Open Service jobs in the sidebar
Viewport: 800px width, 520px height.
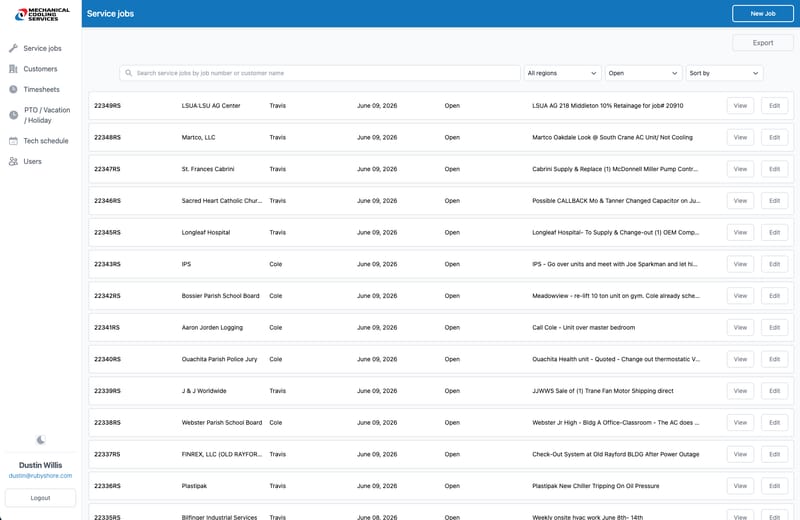coord(41,48)
